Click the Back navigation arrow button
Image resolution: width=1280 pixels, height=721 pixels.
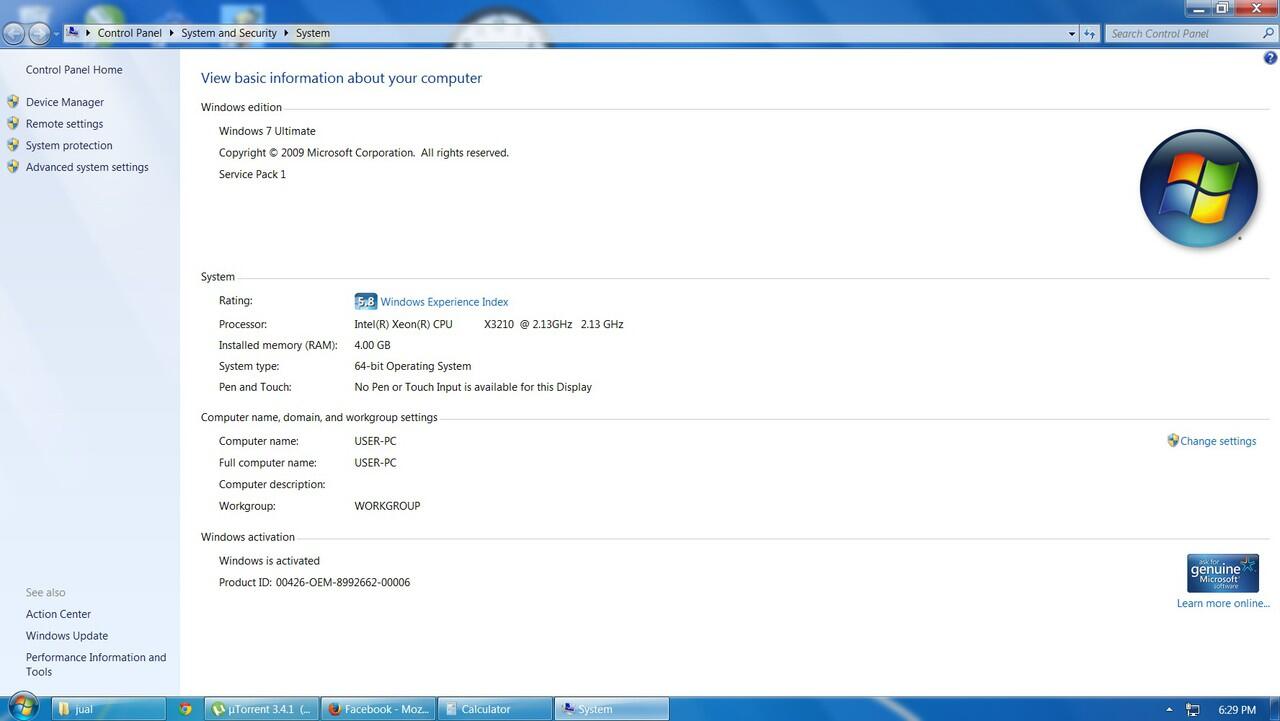pos(13,33)
